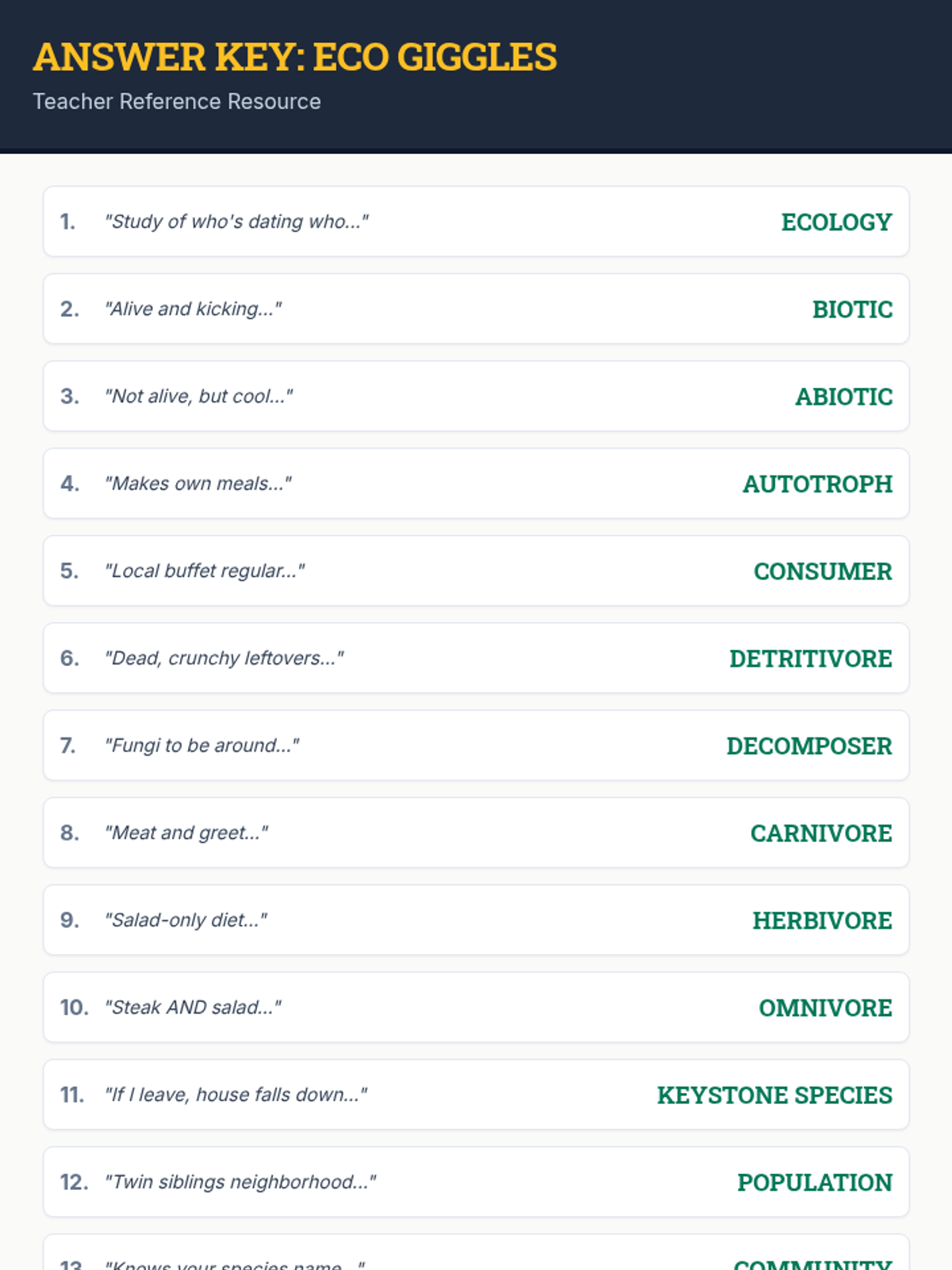Click the ECOLOGY answer in row 1
The height and width of the screenshot is (1270, 952).
pos(836,222)
